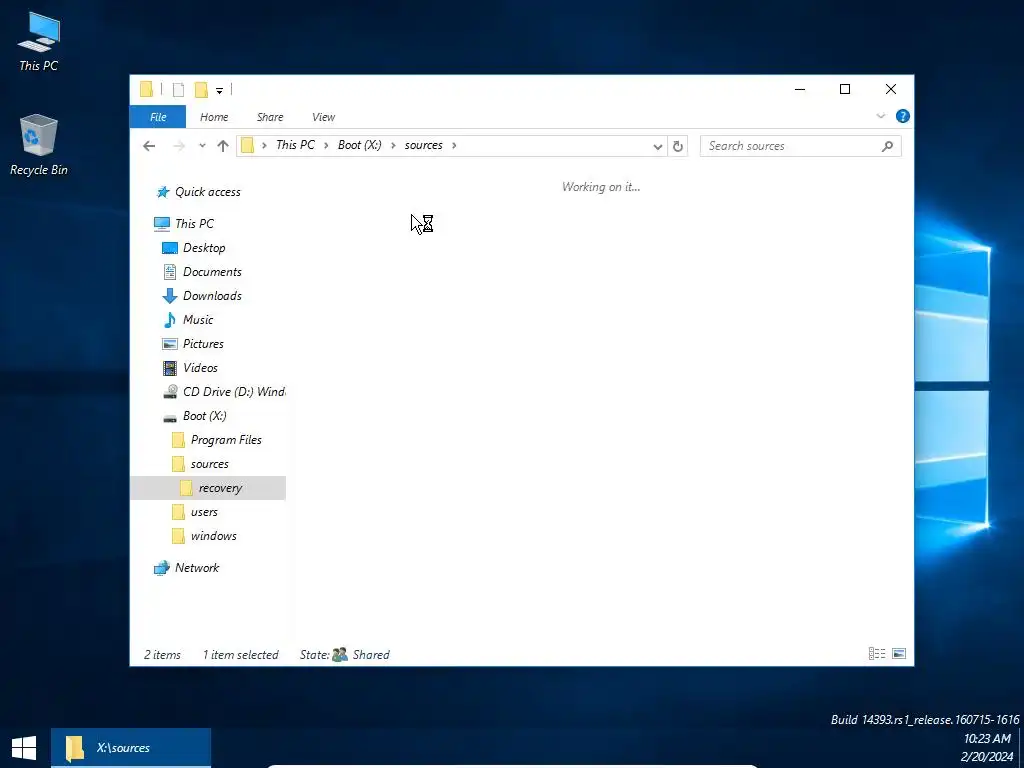The image size is (1024, 768).
Task: Switch to large thumbnails view in status bar
Action: (x=899, y=653)
